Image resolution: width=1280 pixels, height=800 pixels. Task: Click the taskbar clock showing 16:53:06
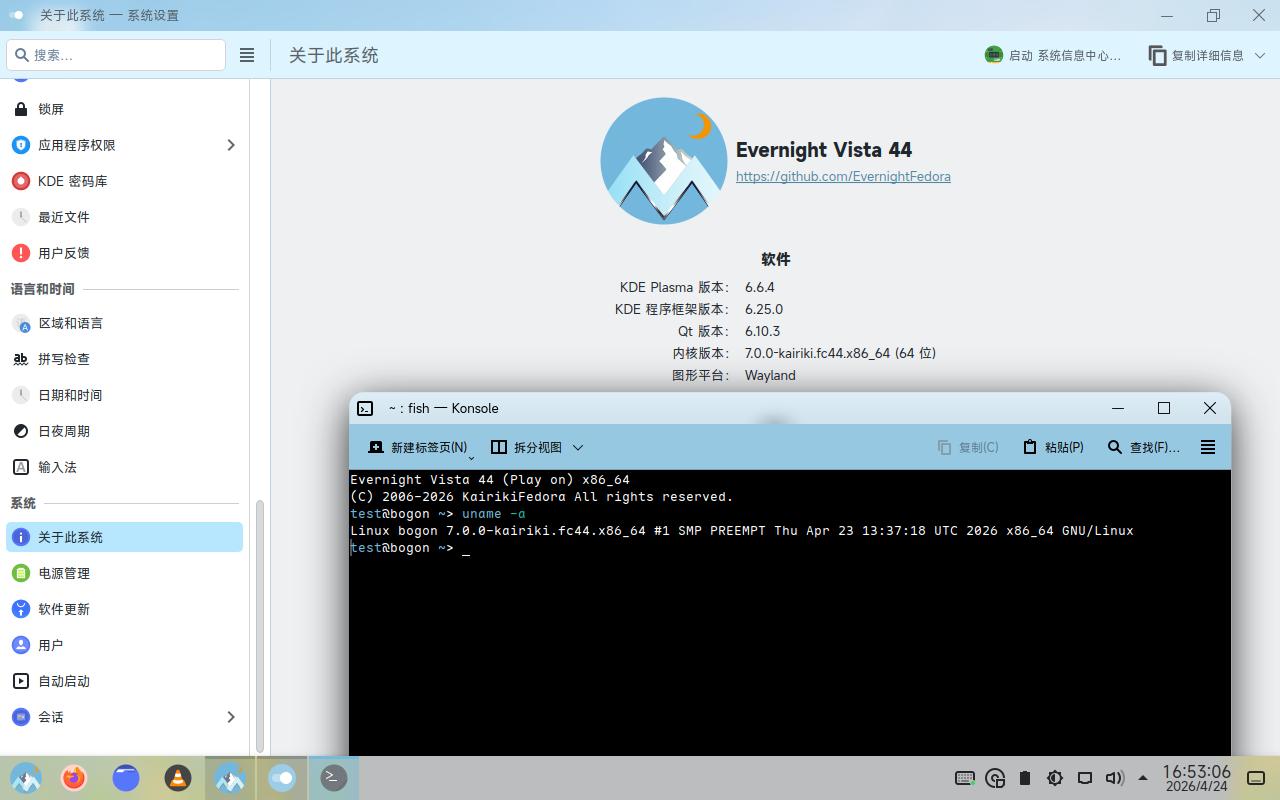click(1196, 778)
